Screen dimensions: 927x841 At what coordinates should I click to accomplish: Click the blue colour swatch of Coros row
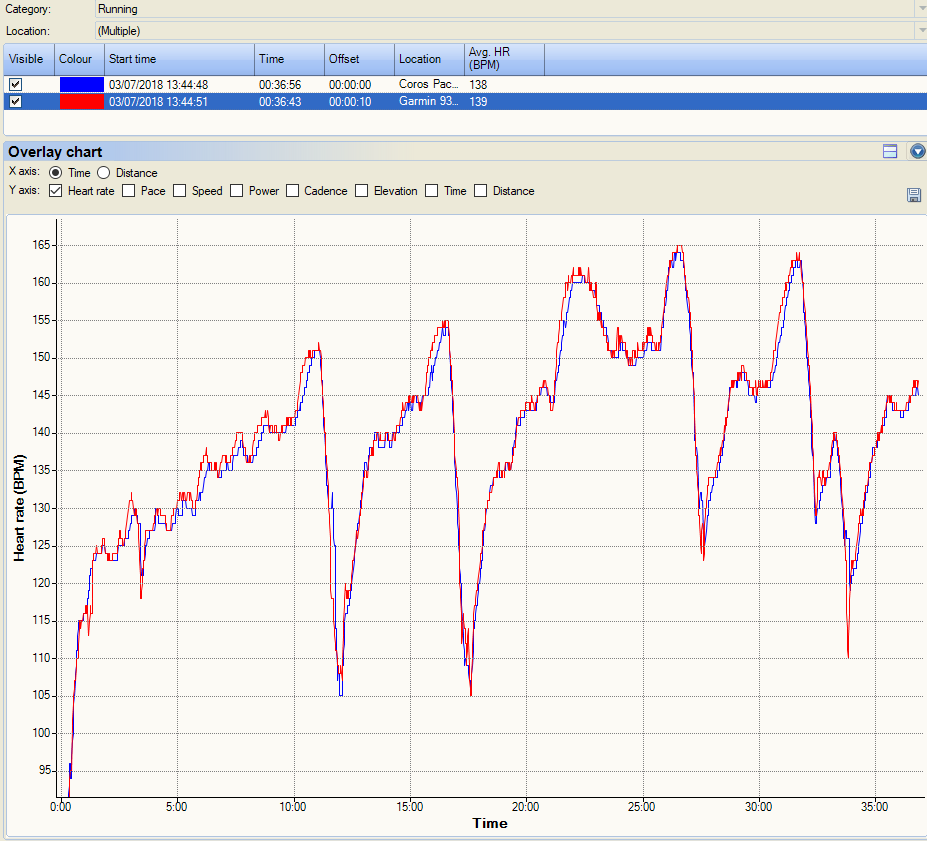click(x=82, y=85)
